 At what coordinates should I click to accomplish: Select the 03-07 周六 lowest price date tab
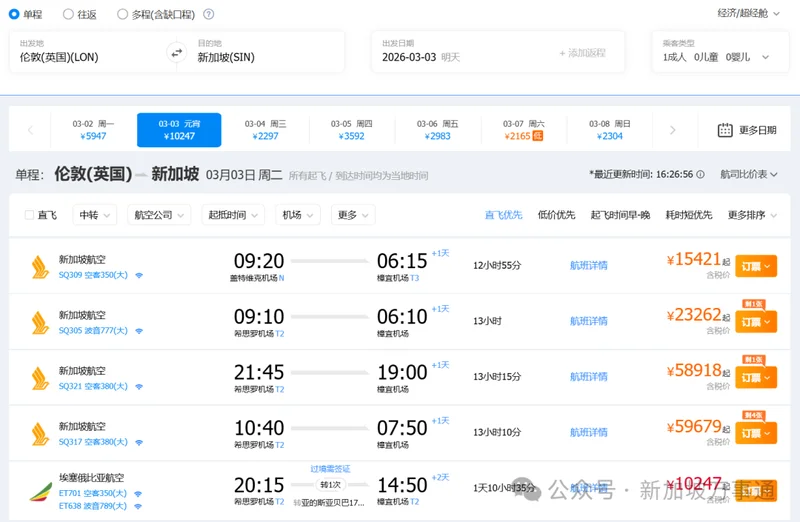pos(523,130)
